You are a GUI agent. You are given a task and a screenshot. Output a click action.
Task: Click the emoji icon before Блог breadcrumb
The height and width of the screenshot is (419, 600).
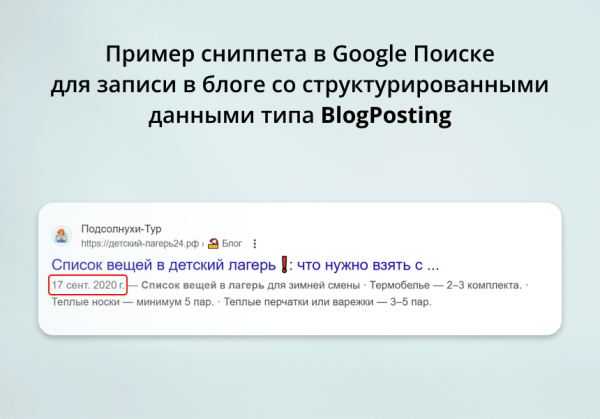tap(213, 243)
